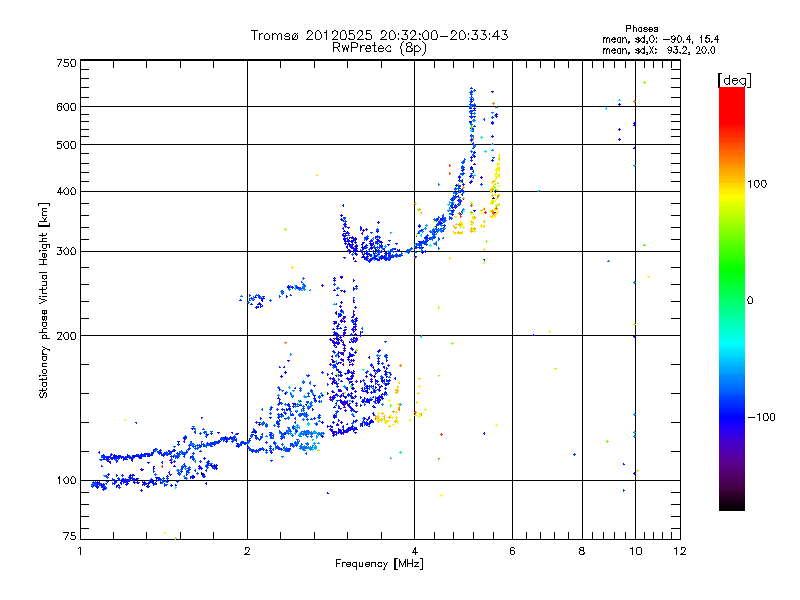Click the y-axis tick label '600'
The width and height of the screenshot is (800, 600).
click(67, 107)
